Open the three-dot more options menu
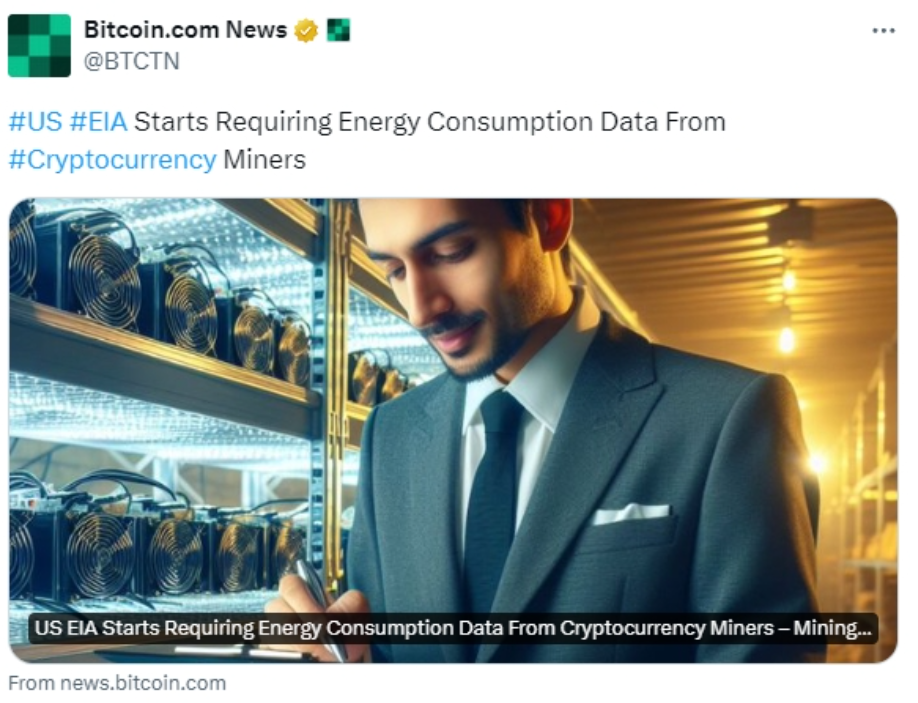Image resolution: width=918 pixels, height=703 pixels. pyautogui.click(x=883, y=30)
